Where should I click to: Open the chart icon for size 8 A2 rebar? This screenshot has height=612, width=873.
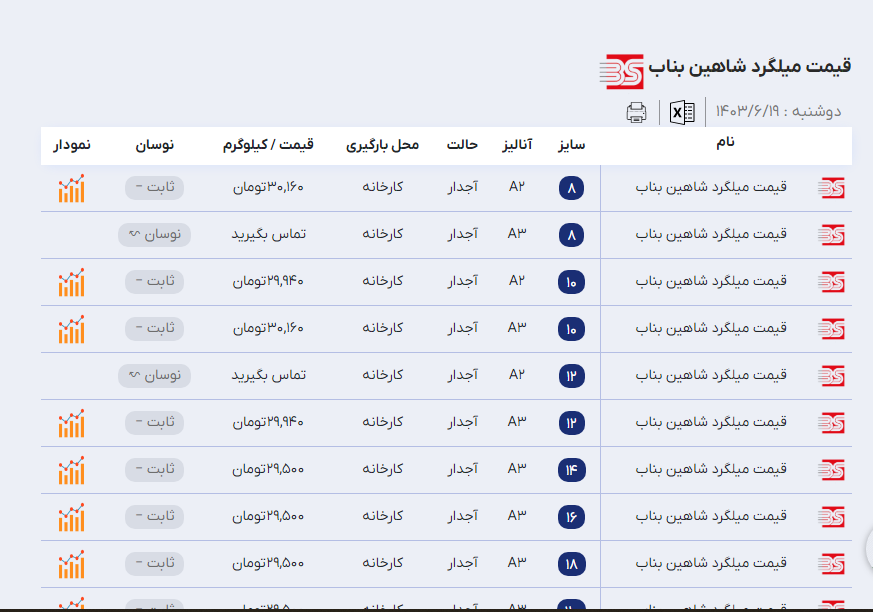pos(71,188)
